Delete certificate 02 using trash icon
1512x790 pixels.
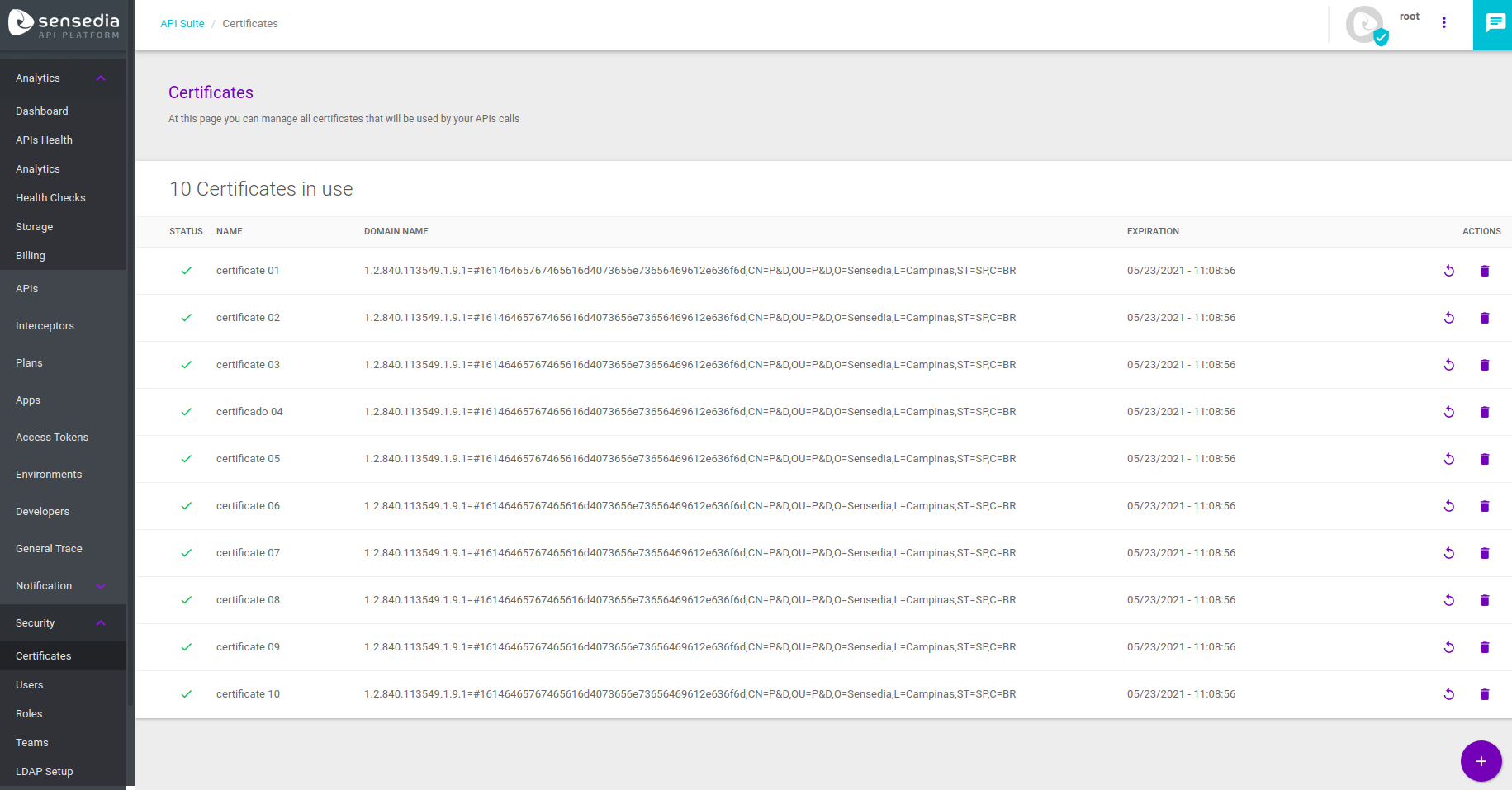pyautogui.click(x=1484, y=318)
